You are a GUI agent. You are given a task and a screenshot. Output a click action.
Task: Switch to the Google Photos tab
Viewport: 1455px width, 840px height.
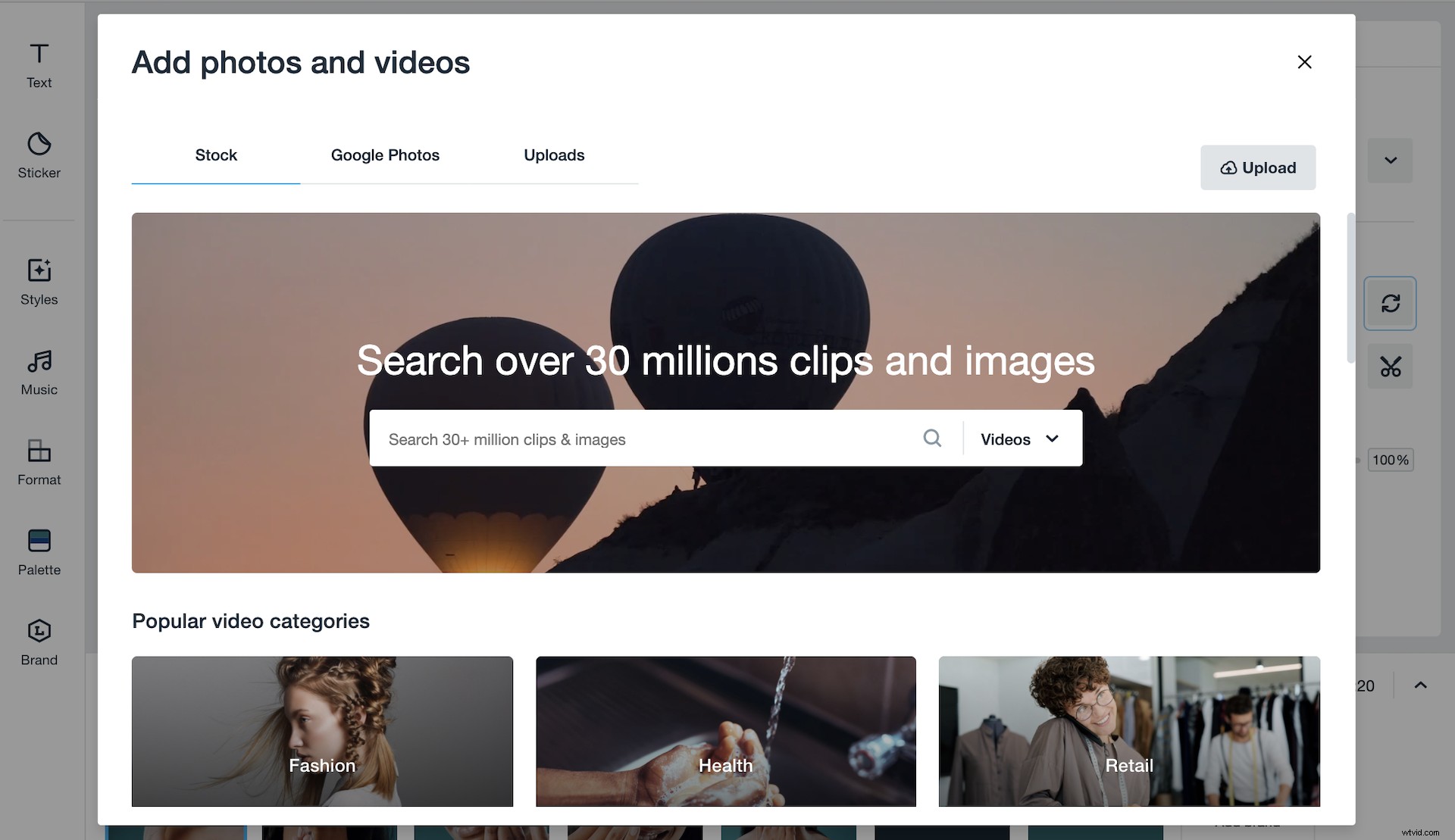click(x=385, y=155)
